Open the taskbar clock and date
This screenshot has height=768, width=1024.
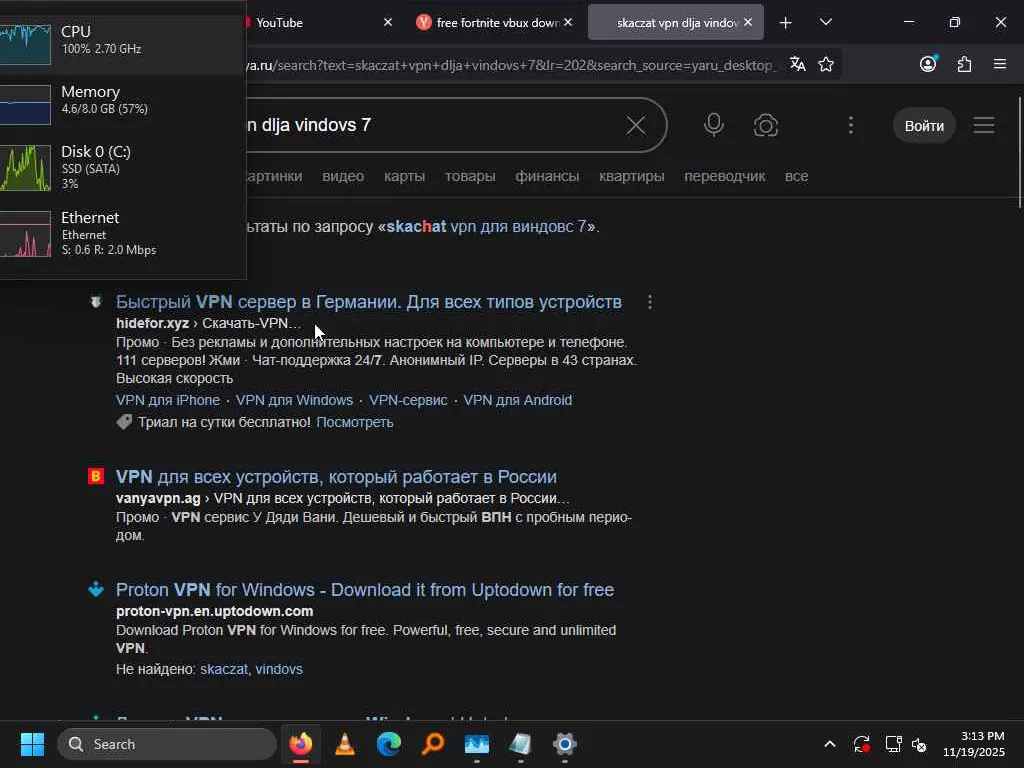[974, 744]
